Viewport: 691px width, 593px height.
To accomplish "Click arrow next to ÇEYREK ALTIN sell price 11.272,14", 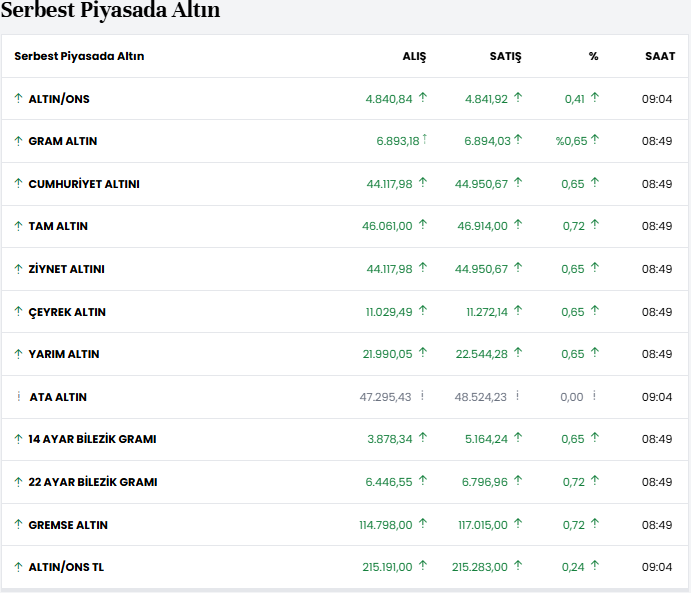I will (x=518, y=311).
